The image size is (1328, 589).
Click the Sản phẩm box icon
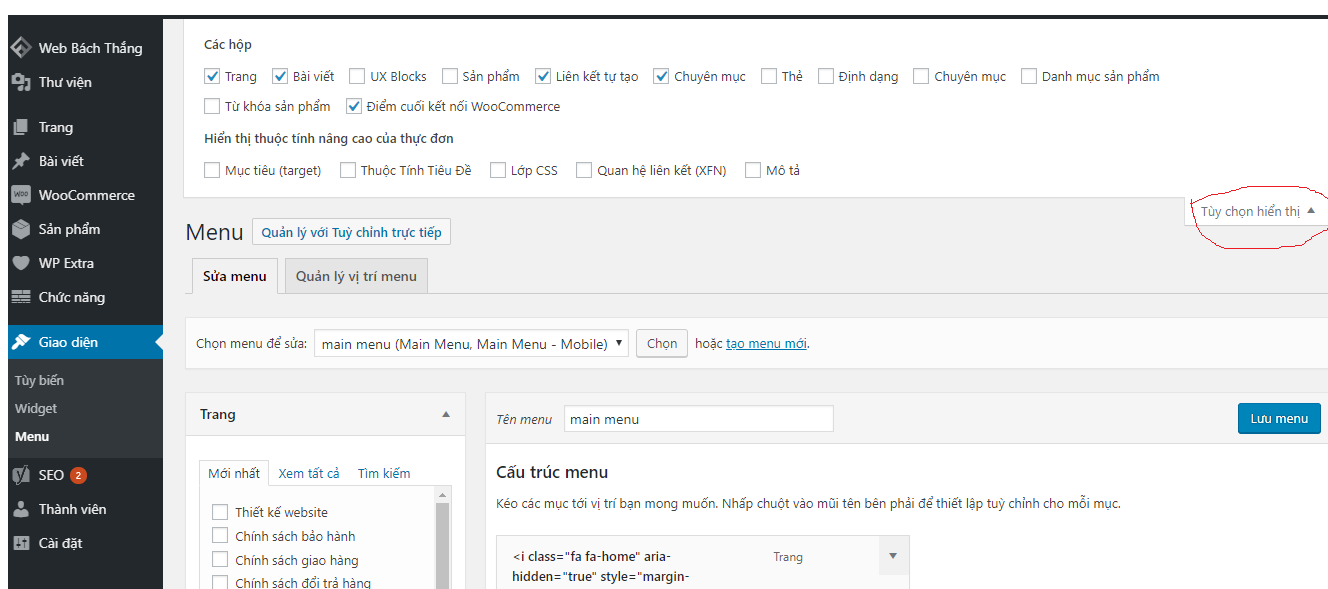point(20,229)
